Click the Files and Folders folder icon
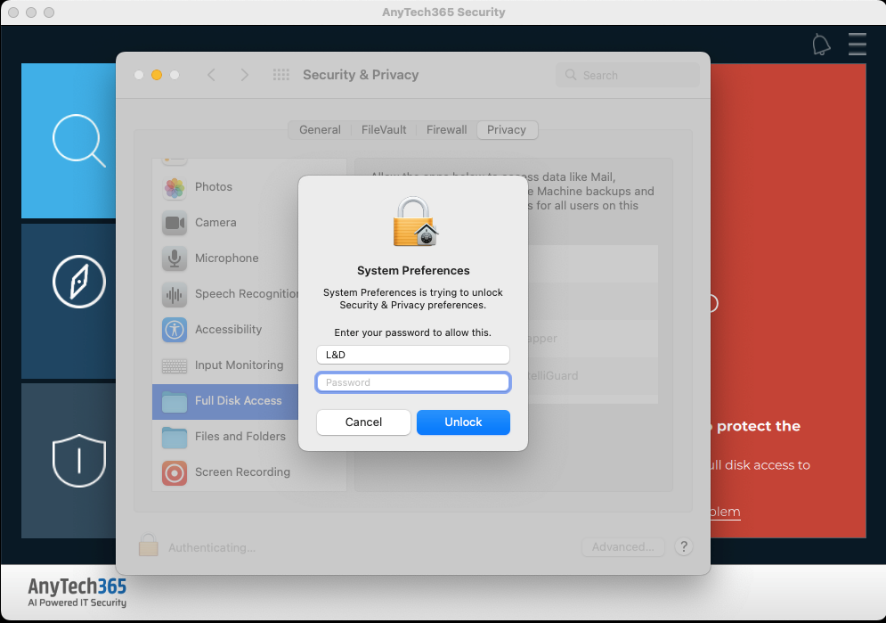This screenshot has width=886, height=623. [x=175, y=437]
